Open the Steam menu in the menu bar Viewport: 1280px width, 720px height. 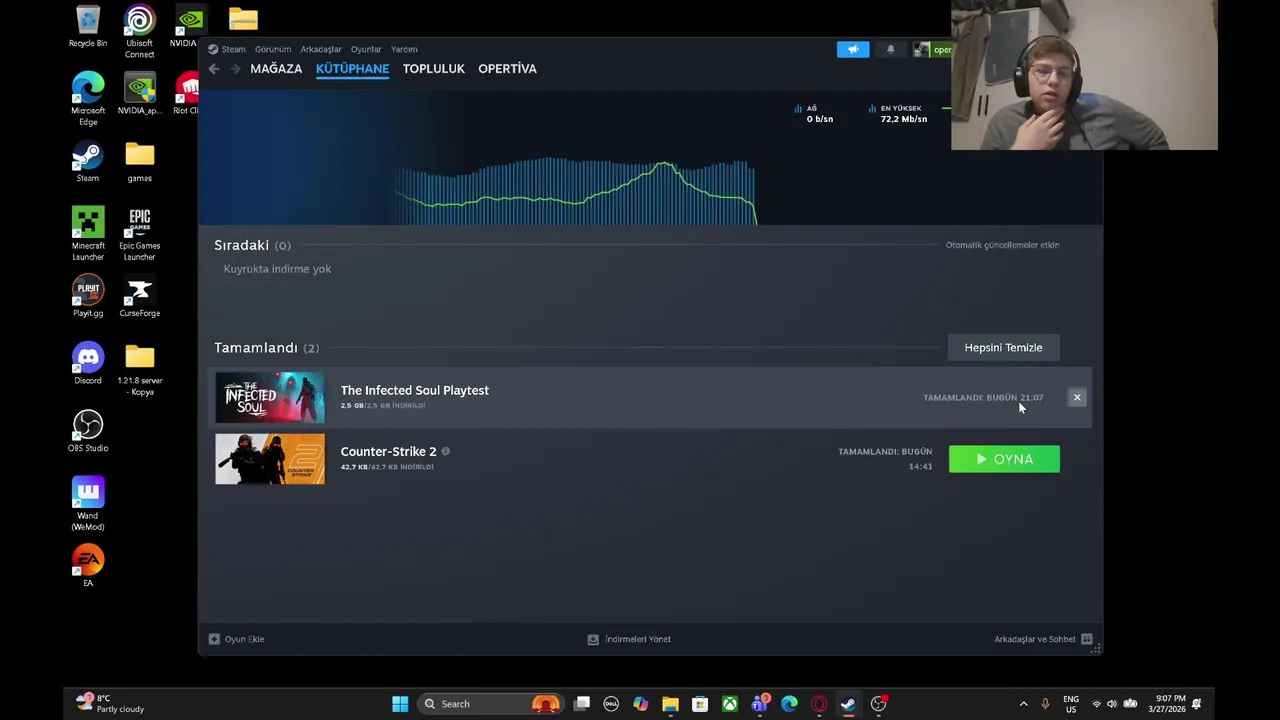coord(233,49)
